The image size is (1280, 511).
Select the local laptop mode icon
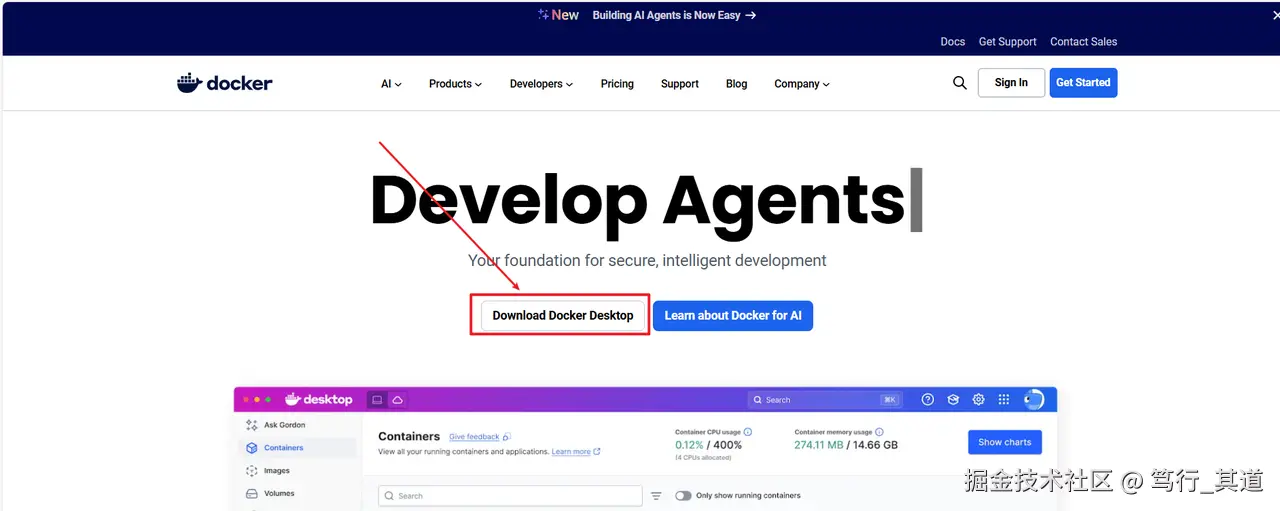[x=377, y=399]
